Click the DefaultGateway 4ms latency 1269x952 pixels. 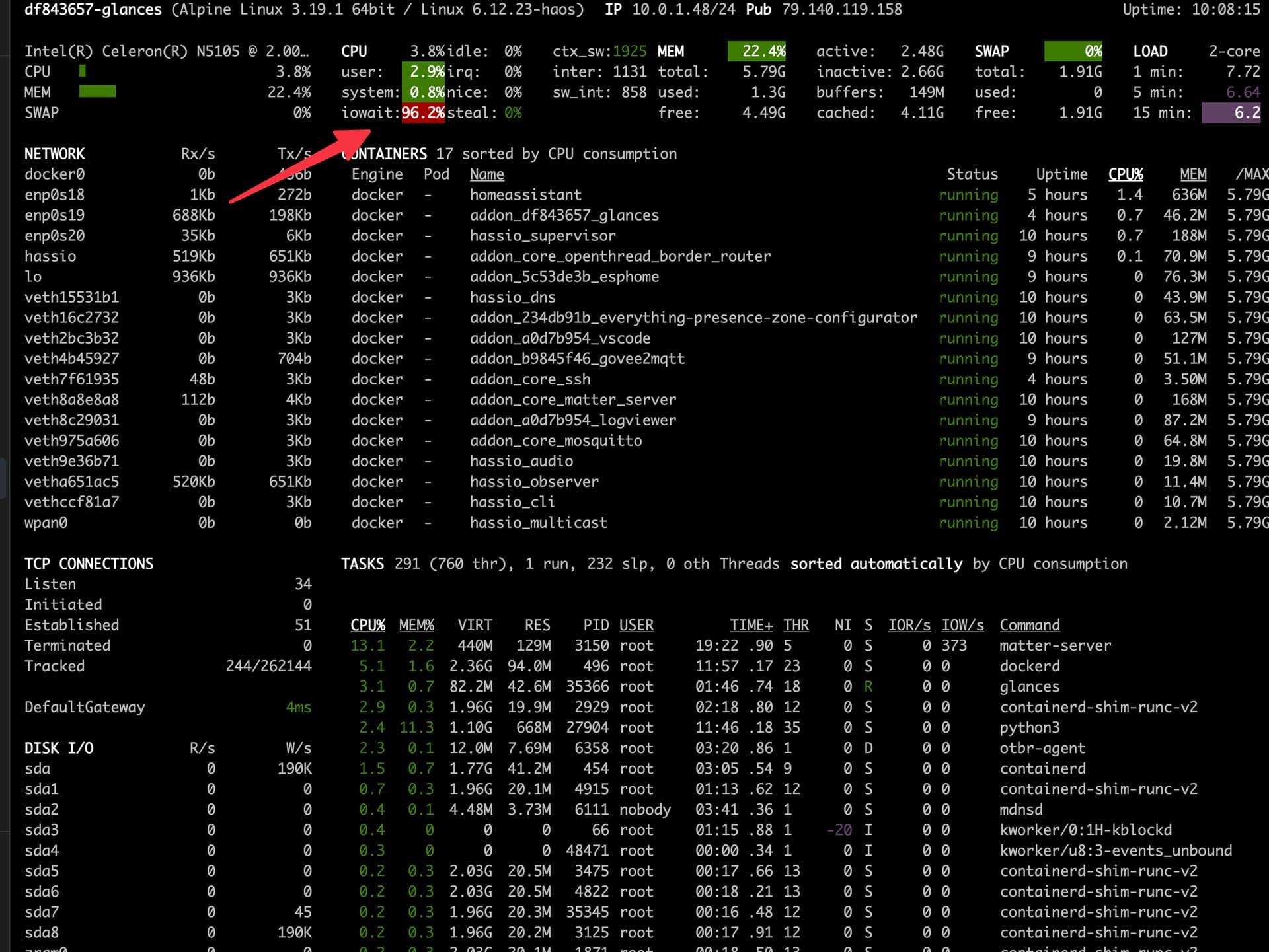pyautogui.click(x=298, y=707)
